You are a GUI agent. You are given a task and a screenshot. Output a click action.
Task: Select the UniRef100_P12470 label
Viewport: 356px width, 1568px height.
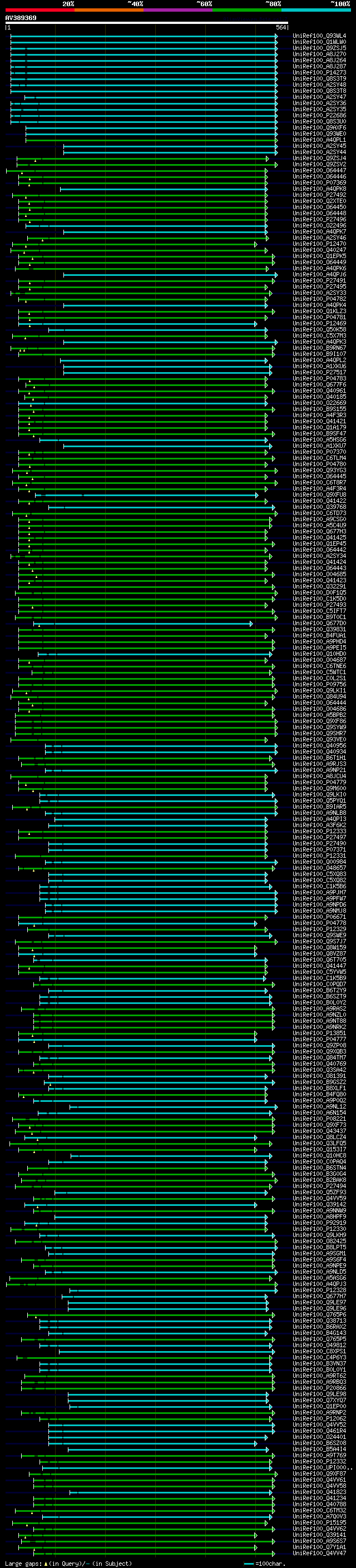[319, 244]
